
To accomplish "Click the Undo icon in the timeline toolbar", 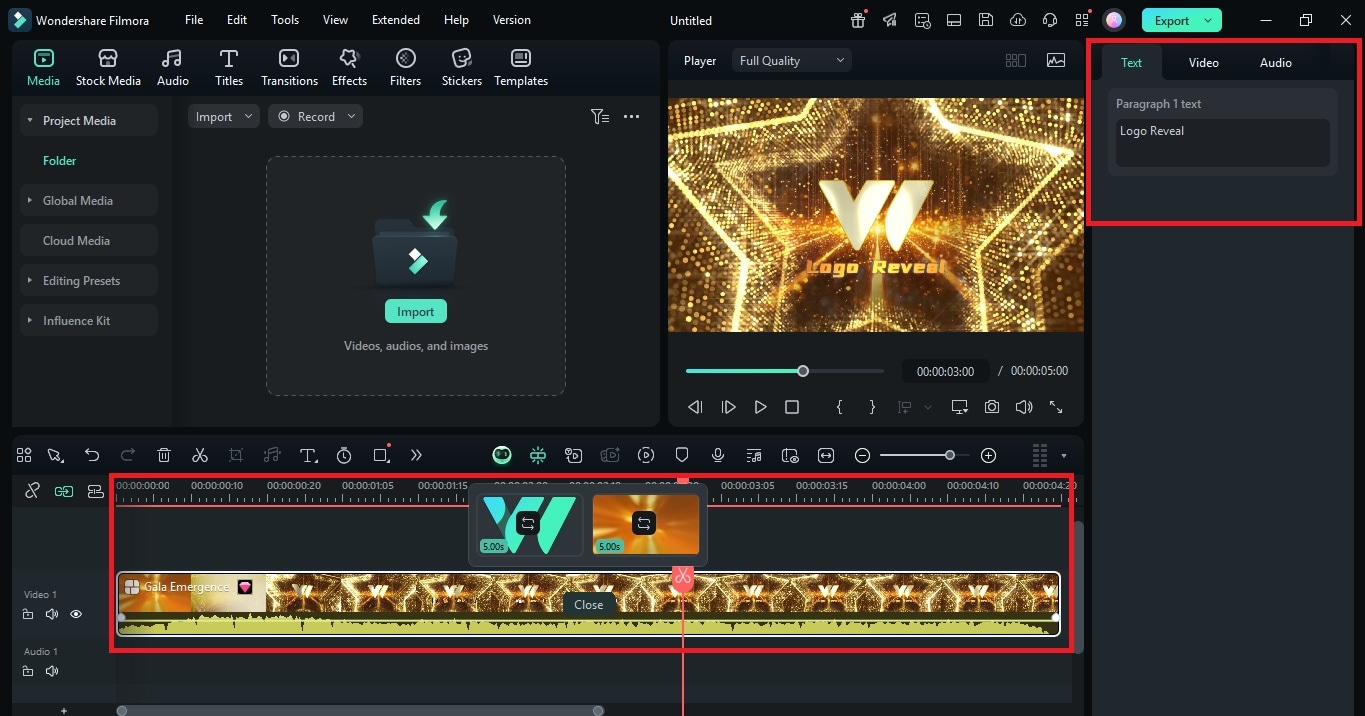I will click(93, 455).
